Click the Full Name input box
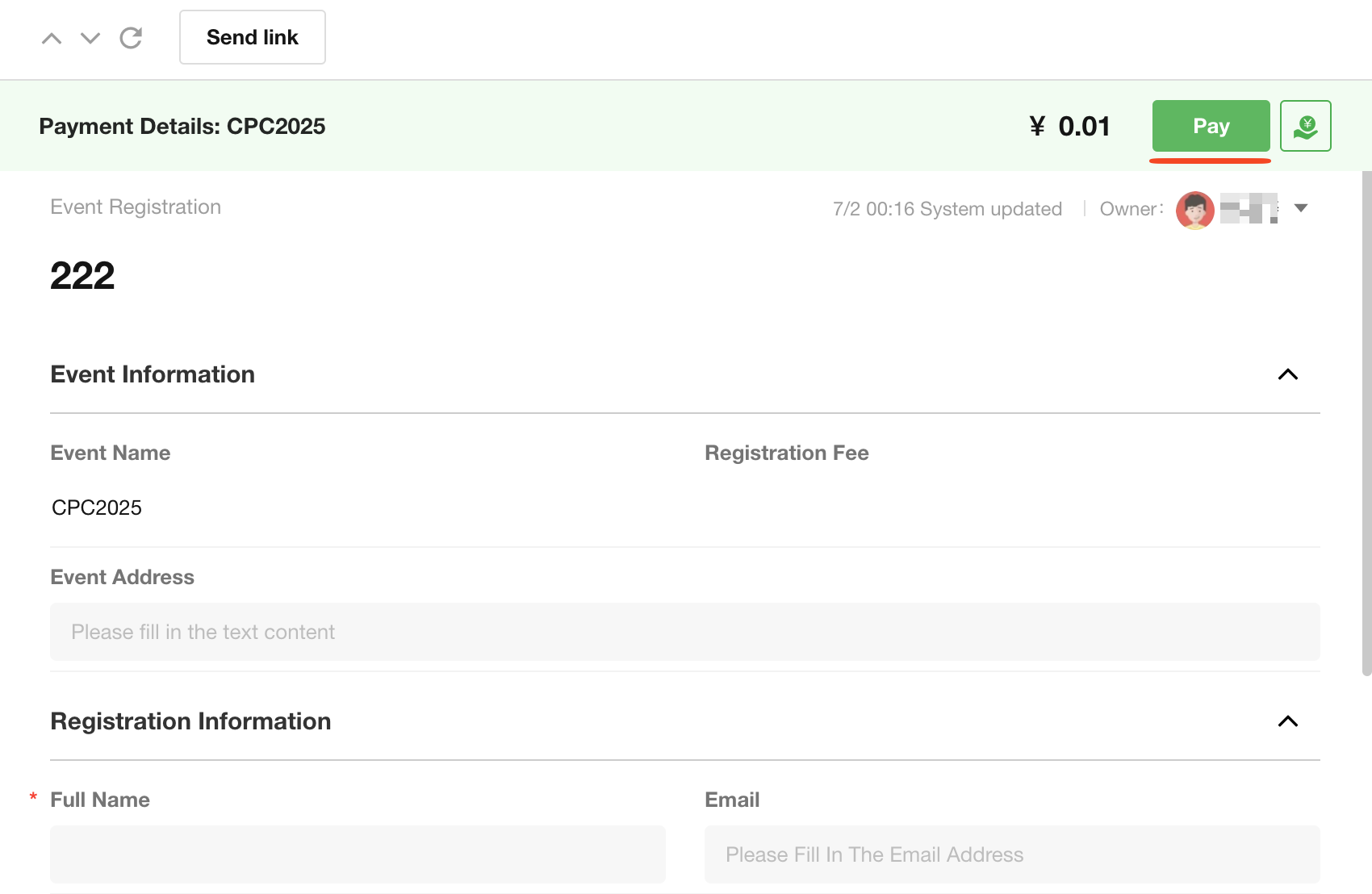 (x=358, y=854)
